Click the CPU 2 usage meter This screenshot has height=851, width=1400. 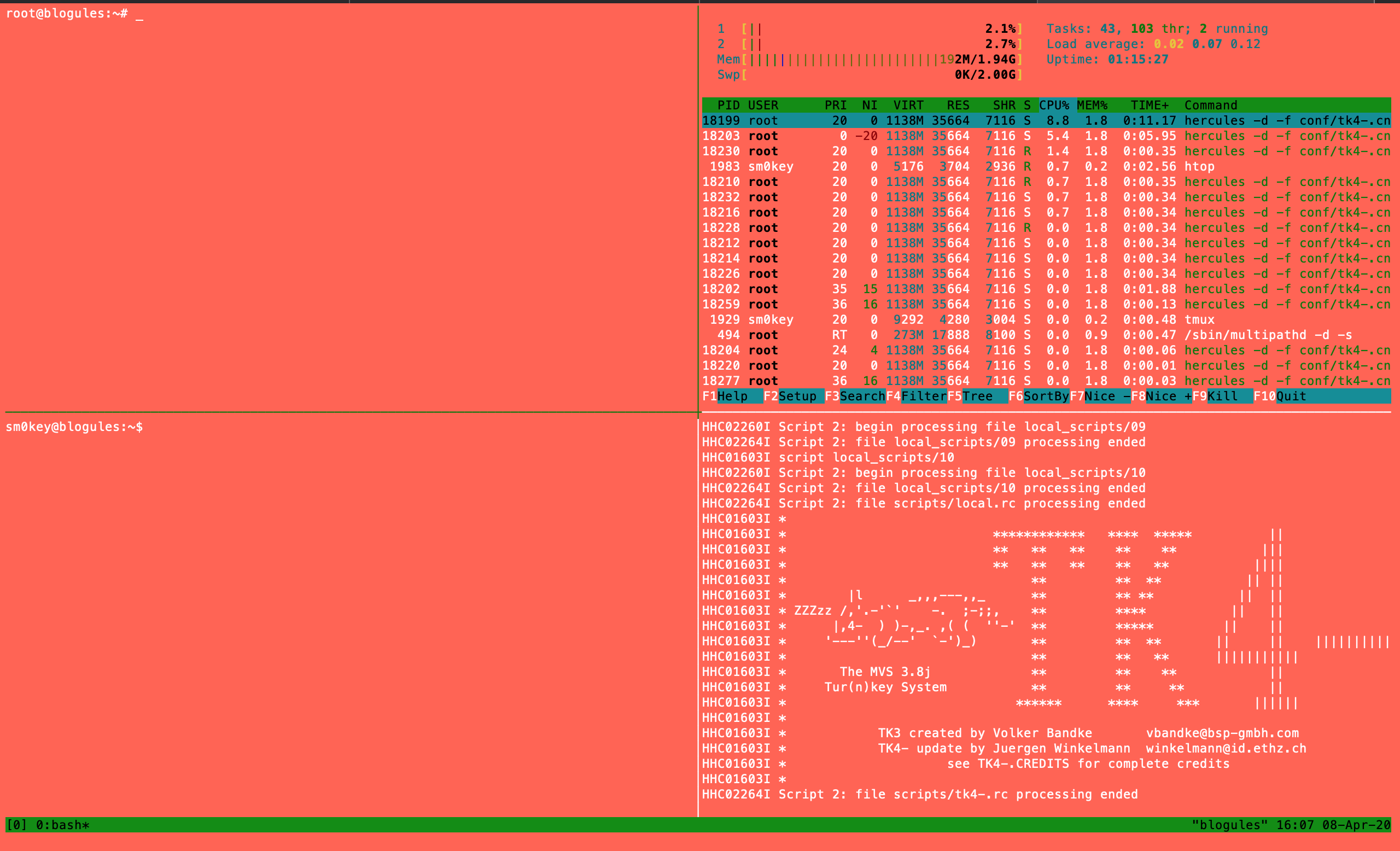(870, 44)
